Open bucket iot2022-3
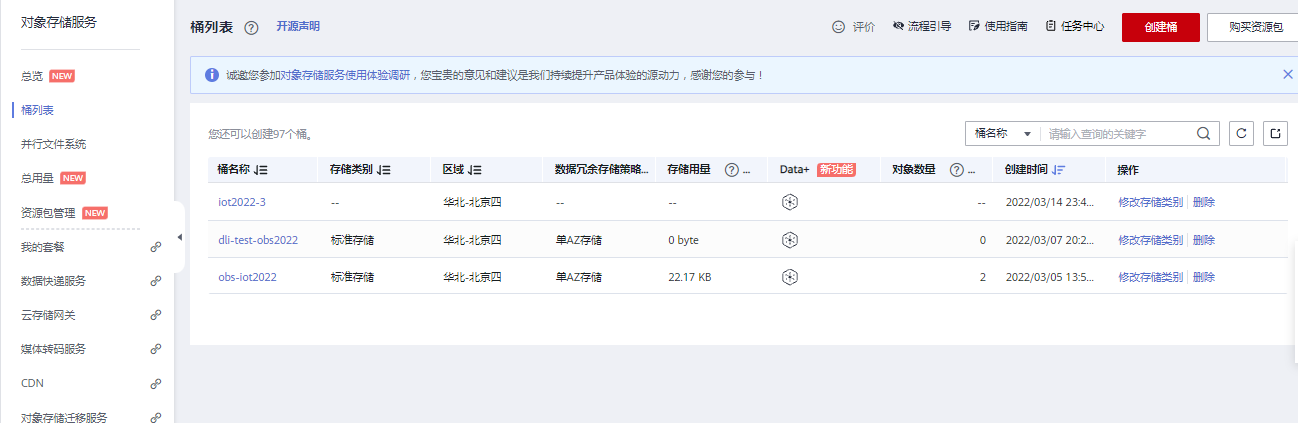The height and width of the screenshot is (423, 1298). coord(242,202)
